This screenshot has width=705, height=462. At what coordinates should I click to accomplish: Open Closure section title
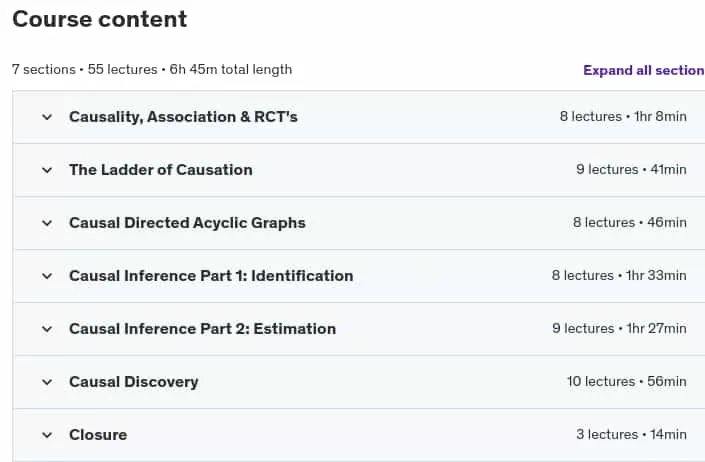pyautogui.click(x=98, y=435)
